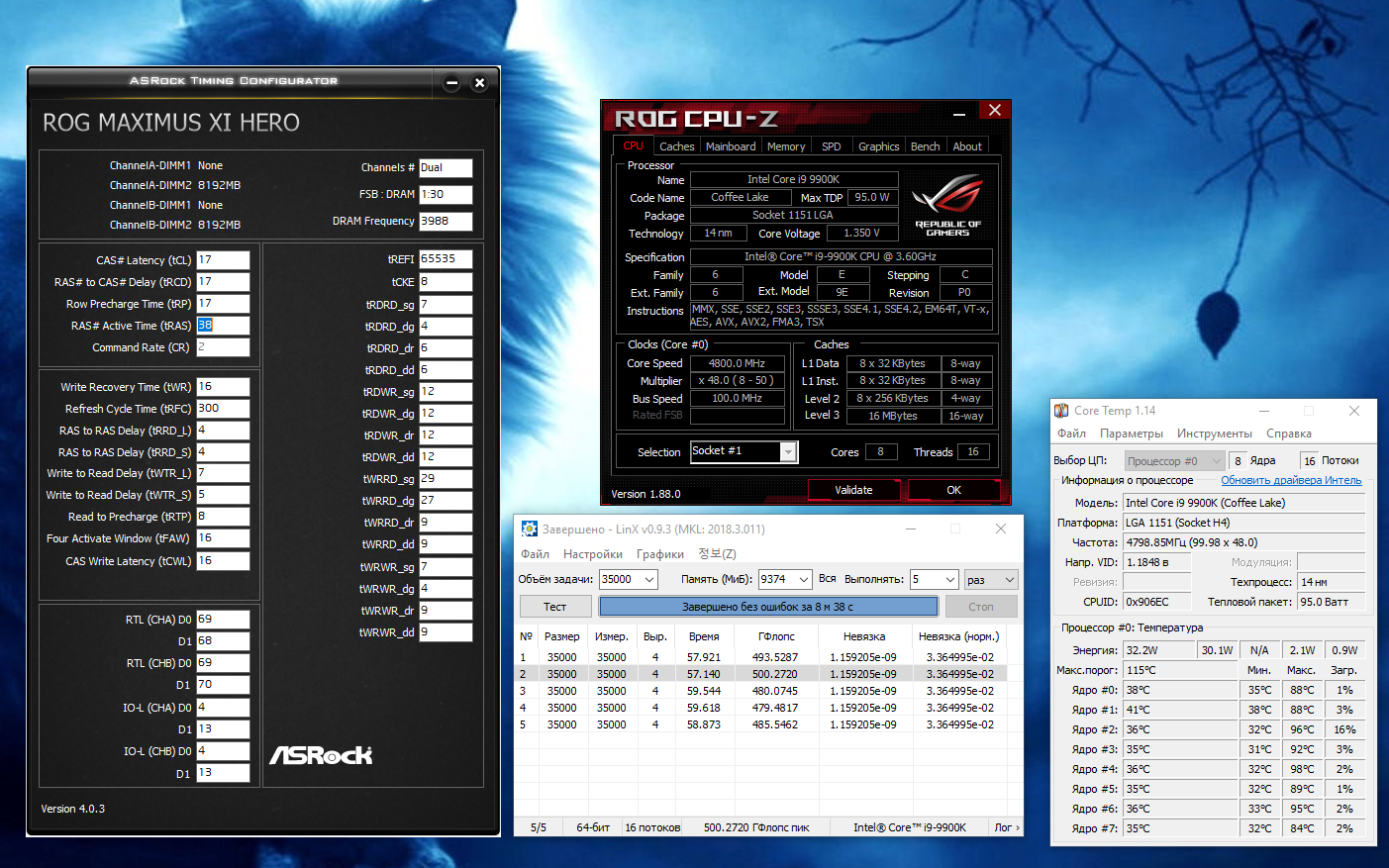Image resolution: width=1389 pixels, height=868 pixels.
Task: Click the Core Speed value 4800.0 MHz
Action: (738, 363)
